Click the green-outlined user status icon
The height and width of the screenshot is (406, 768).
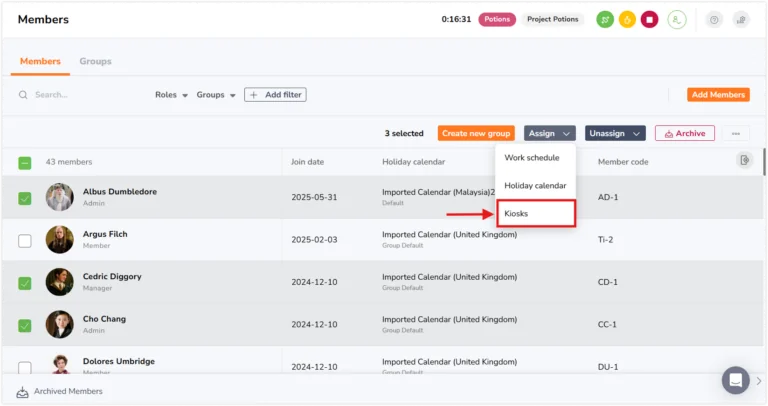coord(676,20)
